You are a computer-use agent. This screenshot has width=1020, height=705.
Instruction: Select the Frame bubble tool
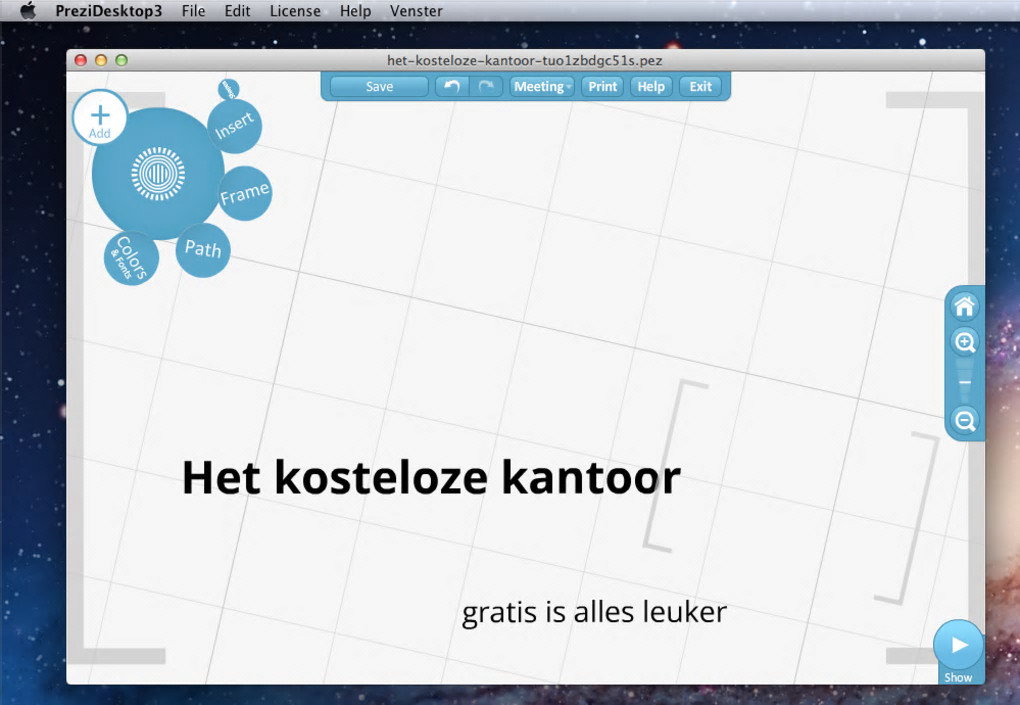(244, 193)
